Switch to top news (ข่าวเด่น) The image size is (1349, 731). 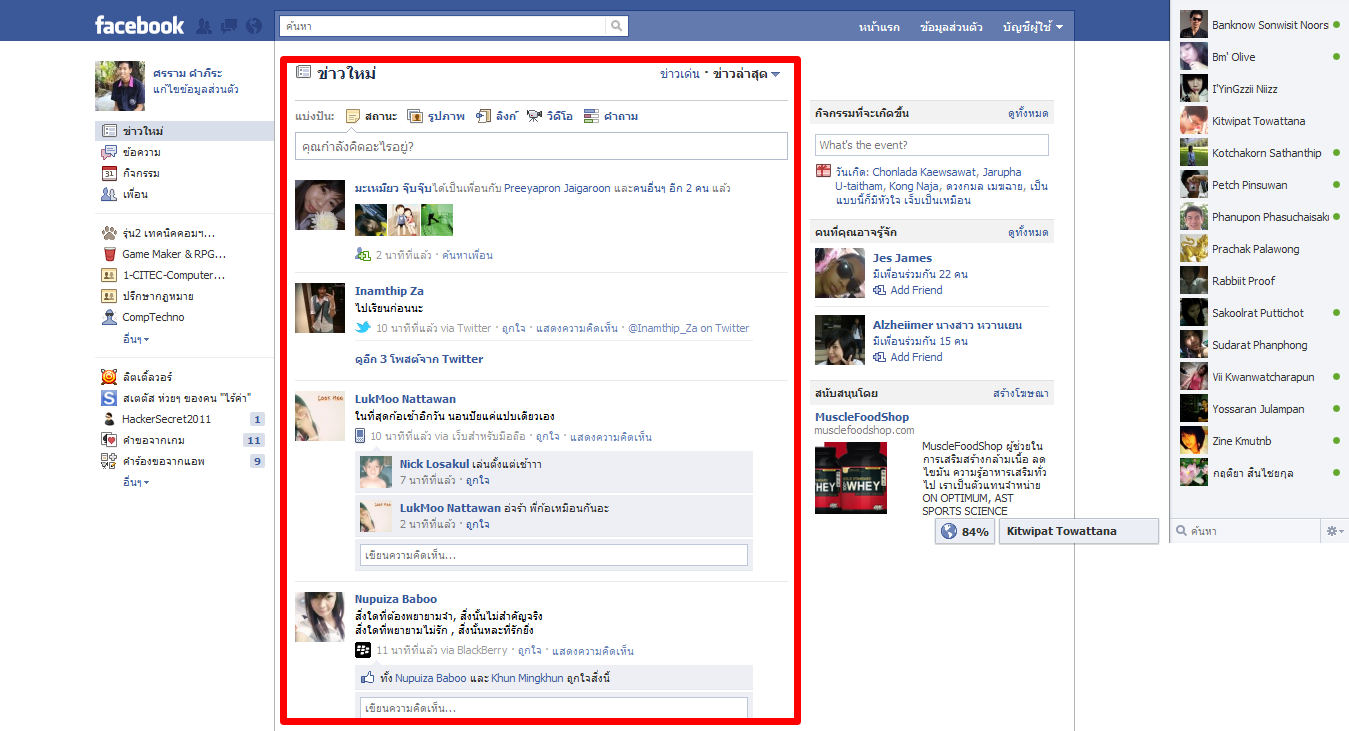(x=680, y=74)
